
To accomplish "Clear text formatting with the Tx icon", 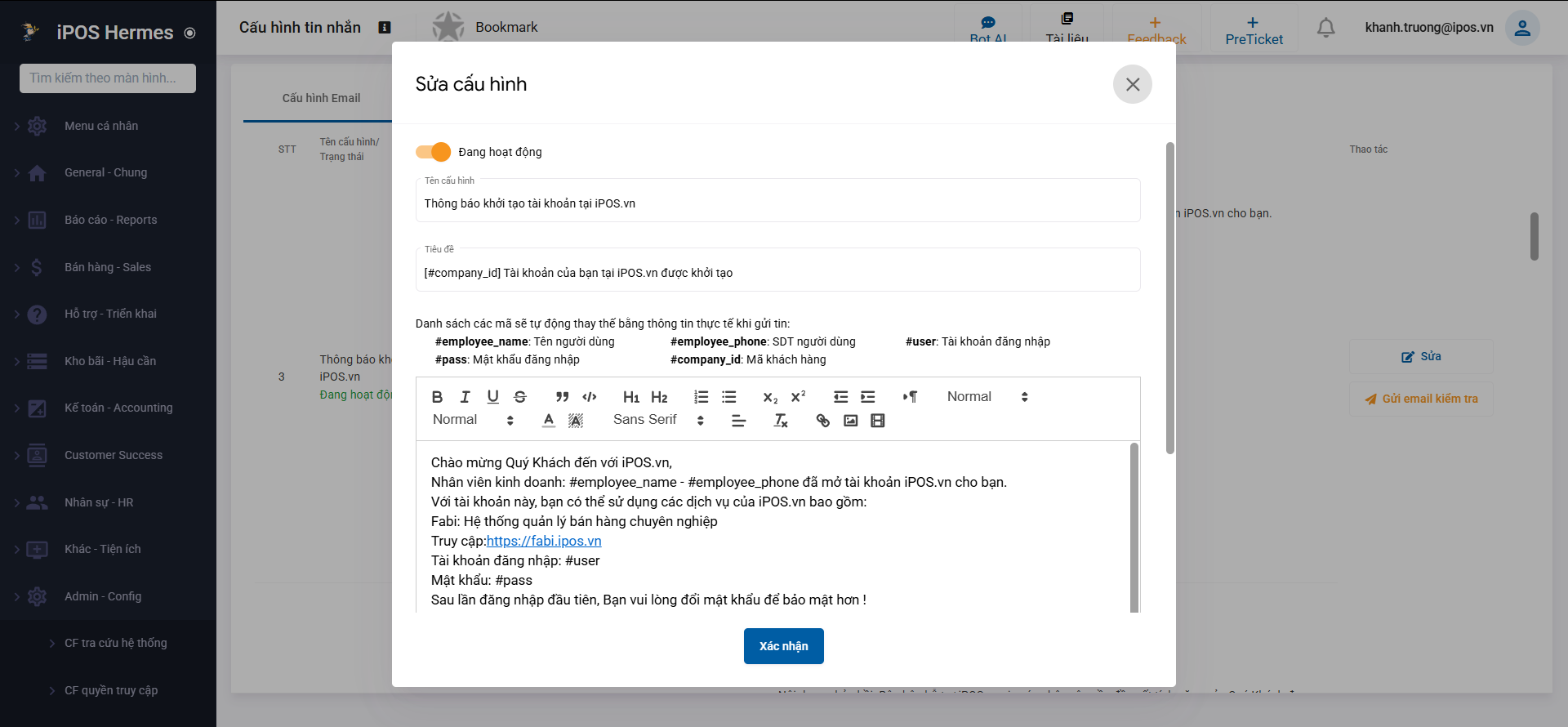I will [781, 421].
